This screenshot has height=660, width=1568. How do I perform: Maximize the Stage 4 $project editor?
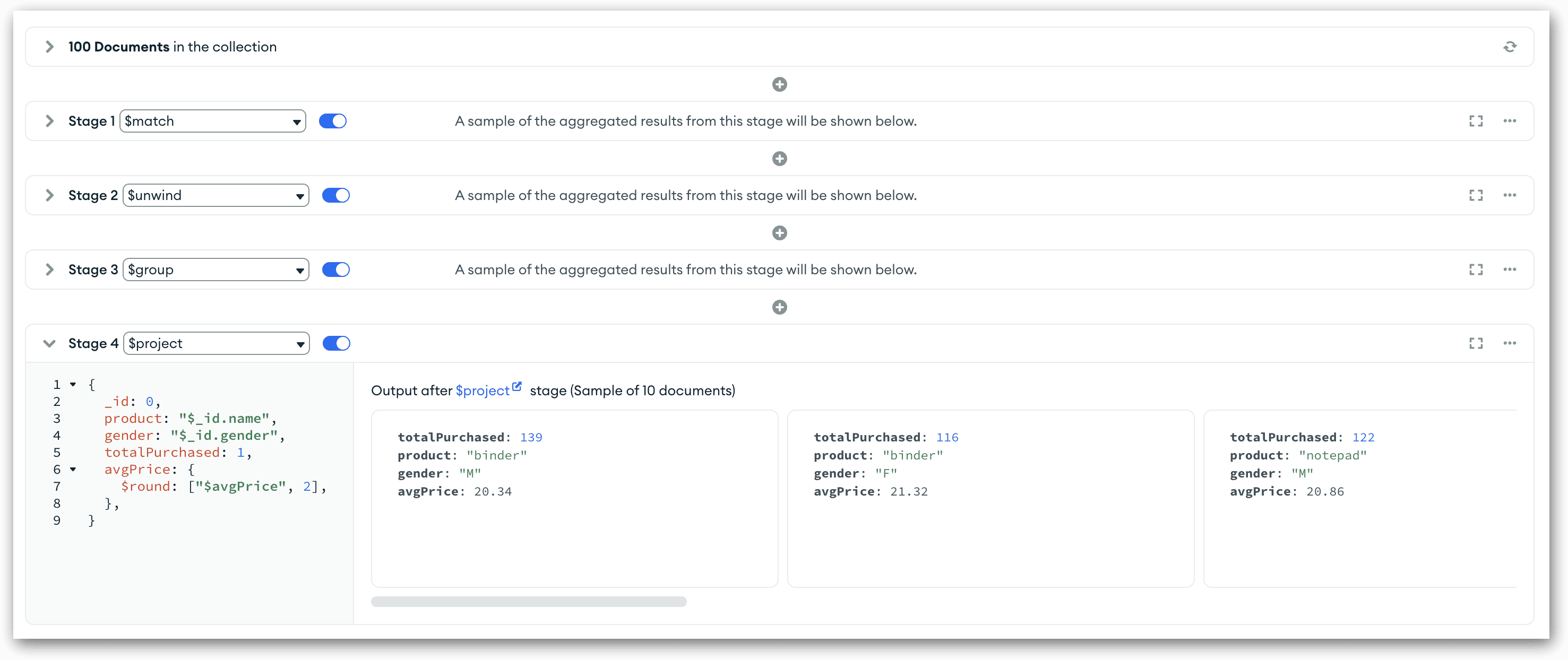tap(1476, 343)
